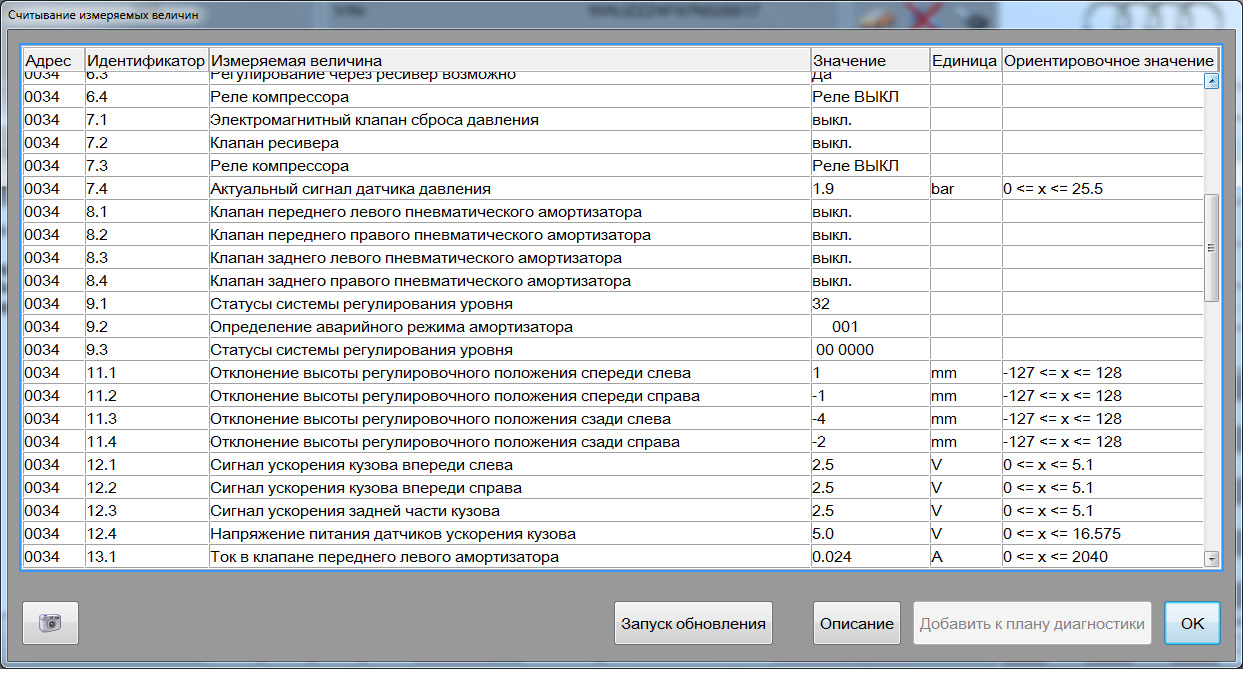The image size is (1243, 675).
Task: Select Отклонение высоты спереди справа row
Action: (613, 396)
